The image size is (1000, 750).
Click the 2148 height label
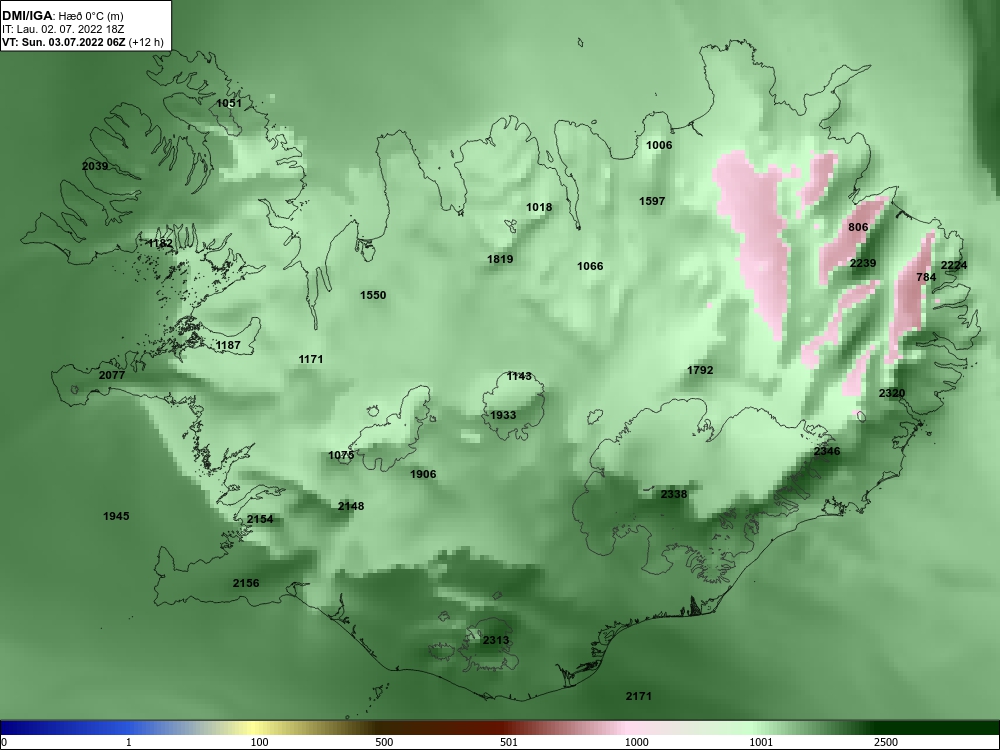coord(351,506)
